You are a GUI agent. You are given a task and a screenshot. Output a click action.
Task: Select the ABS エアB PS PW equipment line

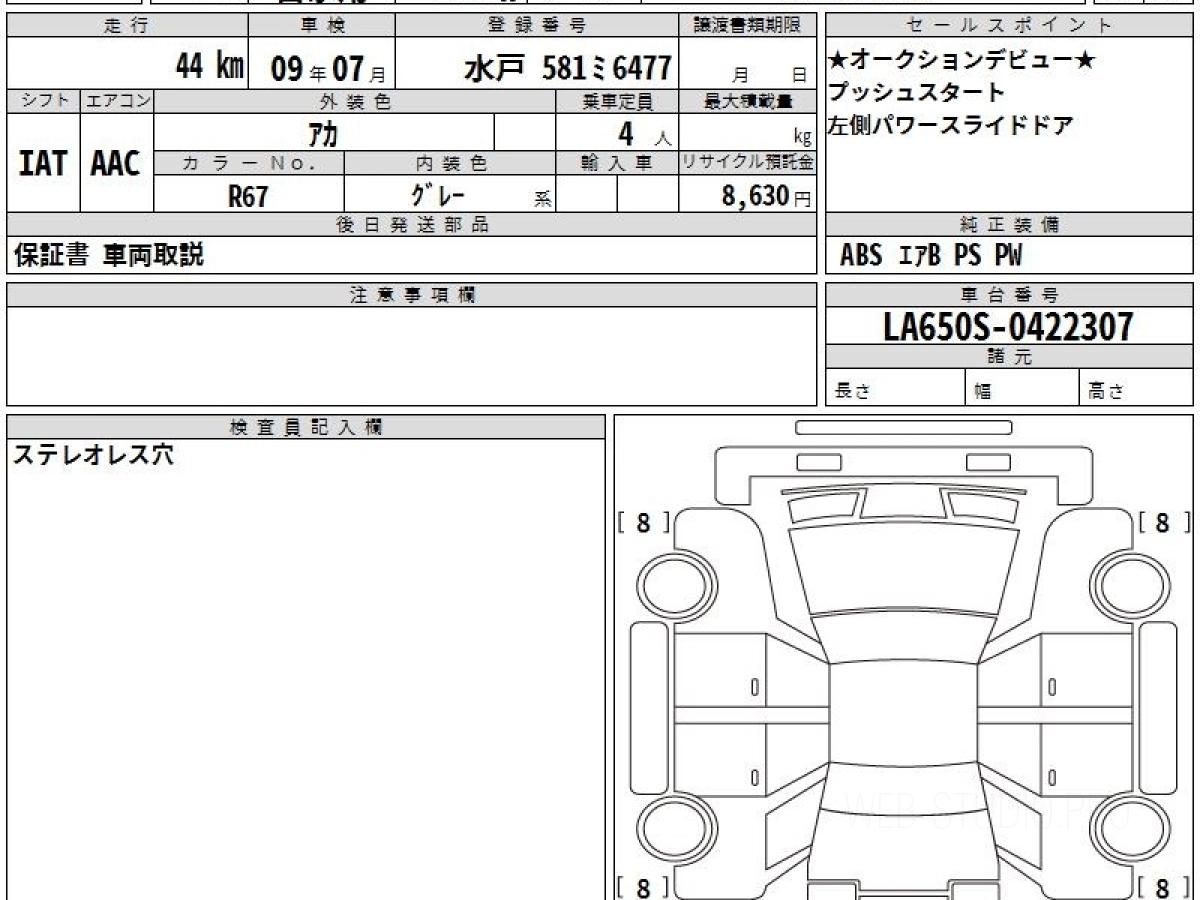click(x=931, y=256)
